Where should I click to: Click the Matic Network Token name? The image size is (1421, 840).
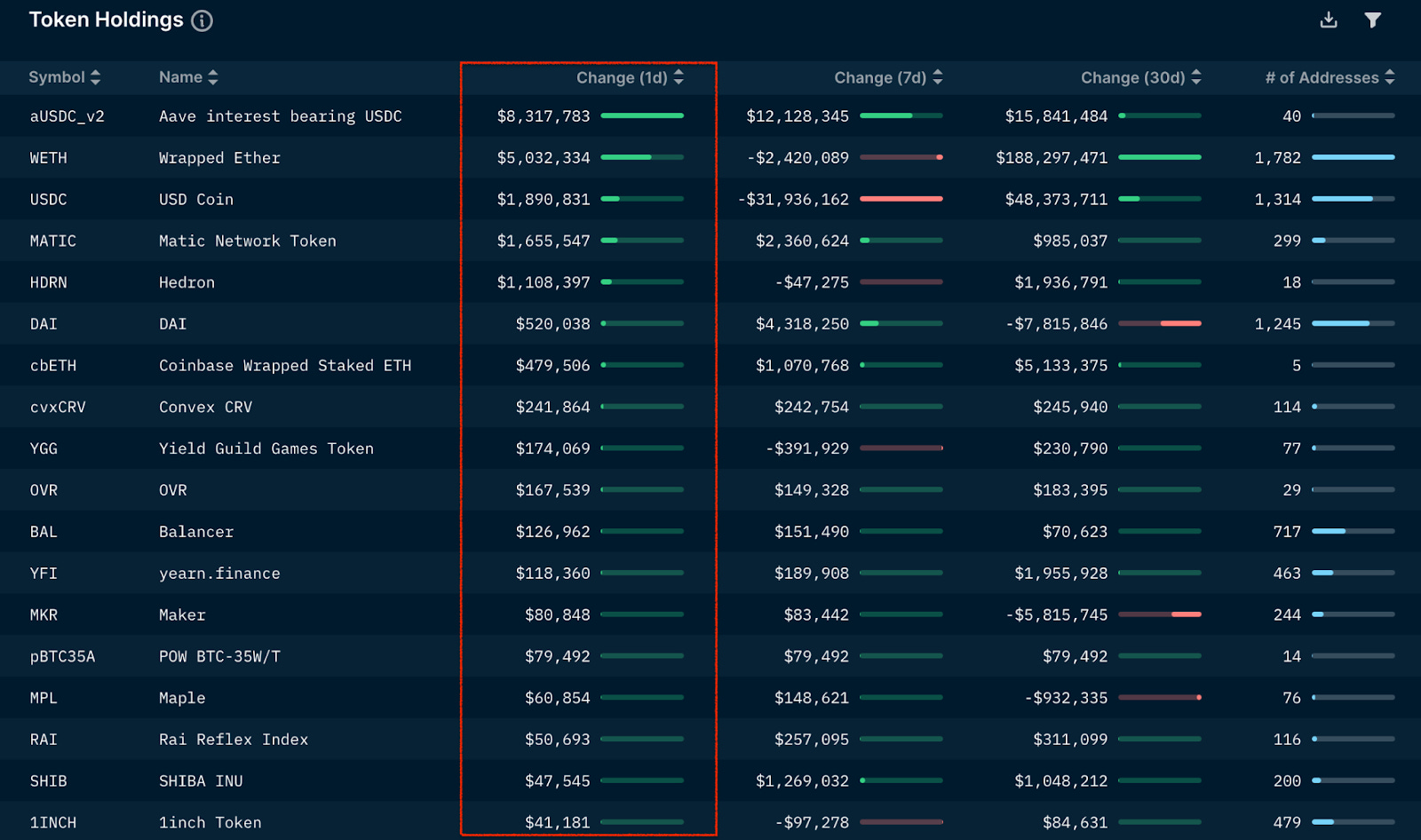coord(248,241)
